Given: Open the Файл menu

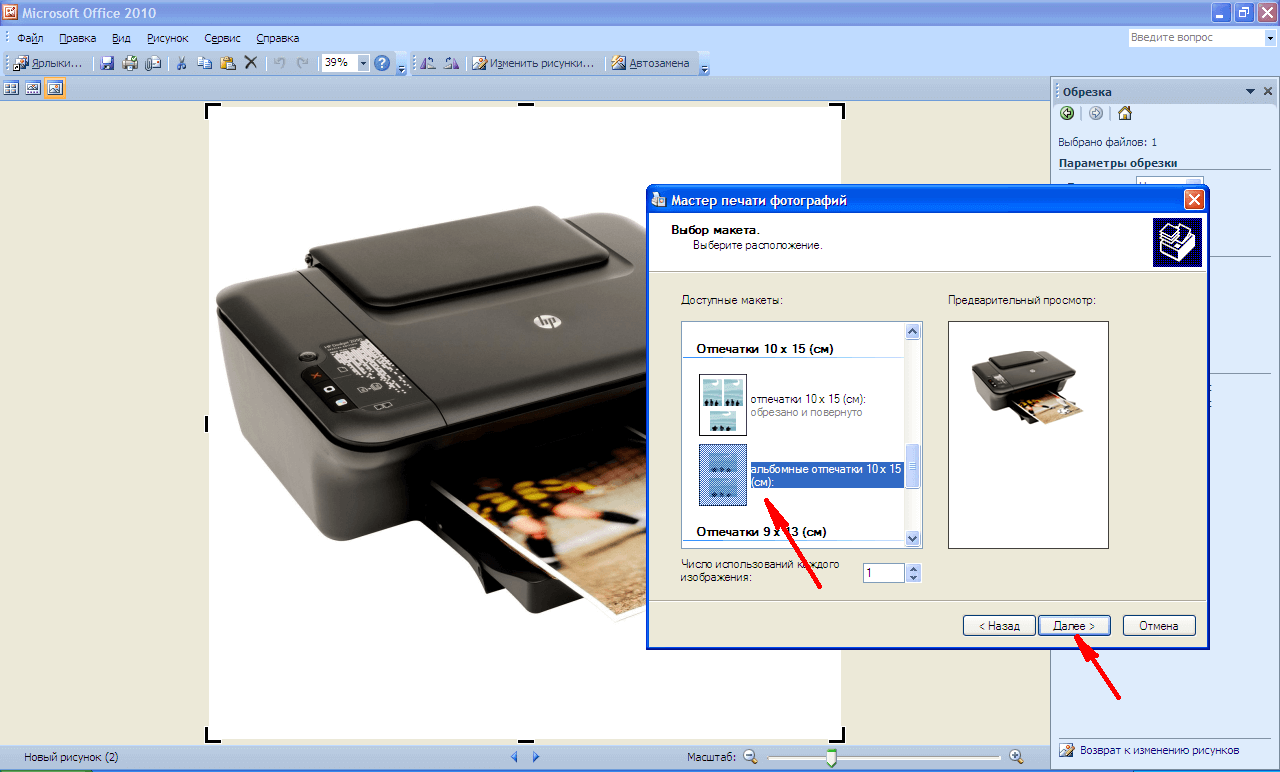Looking at the screenshot, I should [30, 38].
